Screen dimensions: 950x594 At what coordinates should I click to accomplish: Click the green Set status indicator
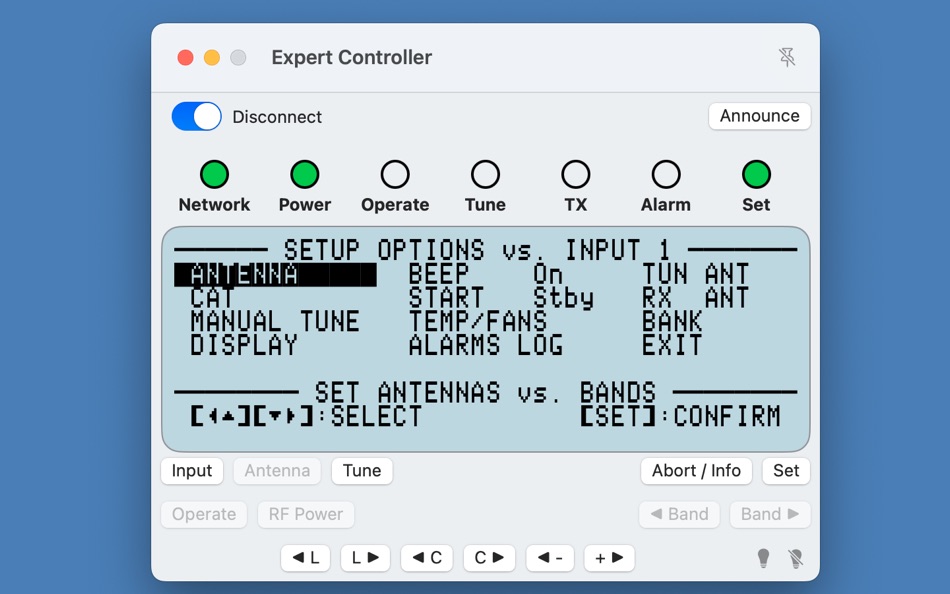click(755, 173)
